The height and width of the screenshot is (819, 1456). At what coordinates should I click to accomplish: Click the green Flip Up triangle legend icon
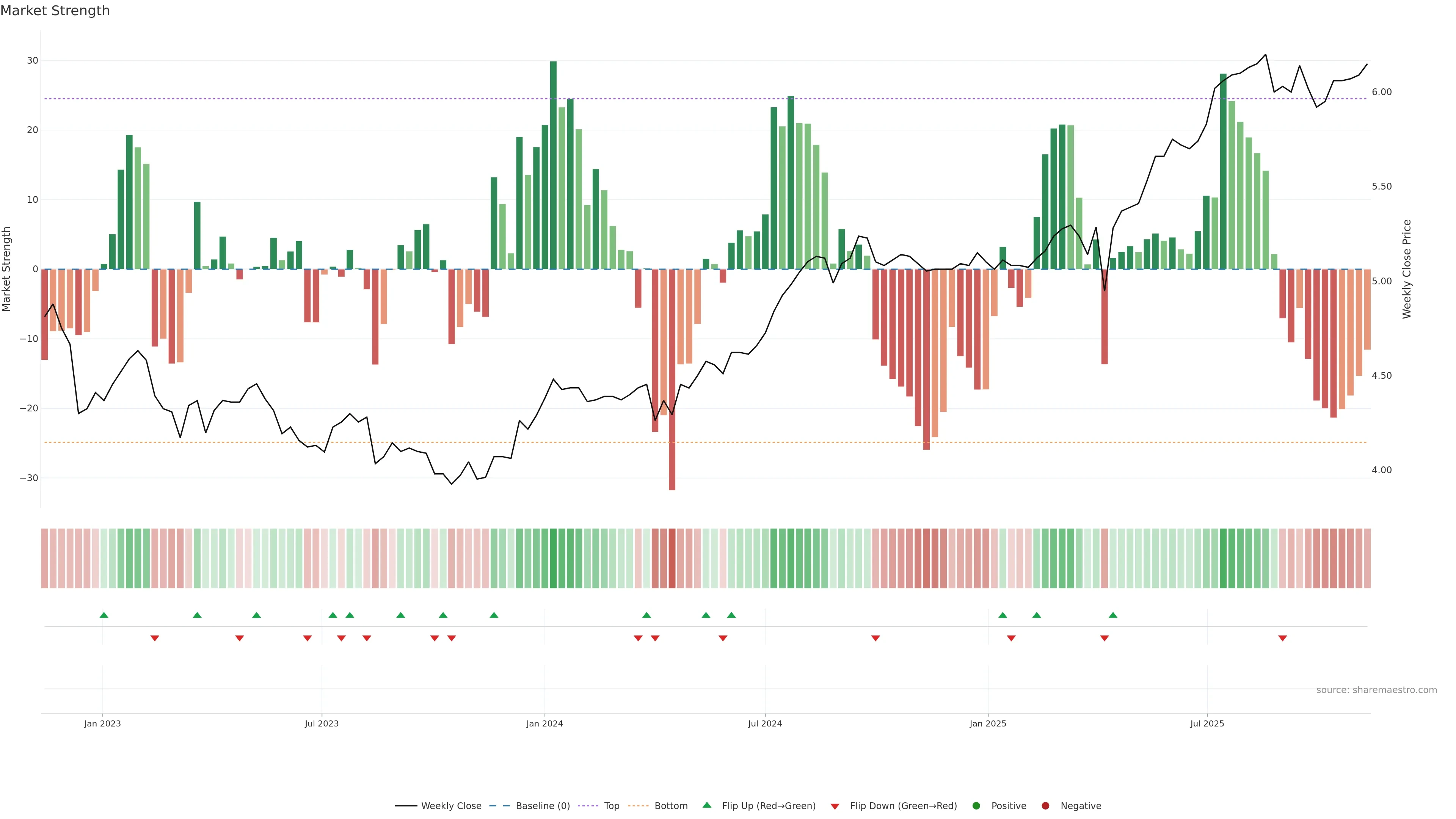706,805
